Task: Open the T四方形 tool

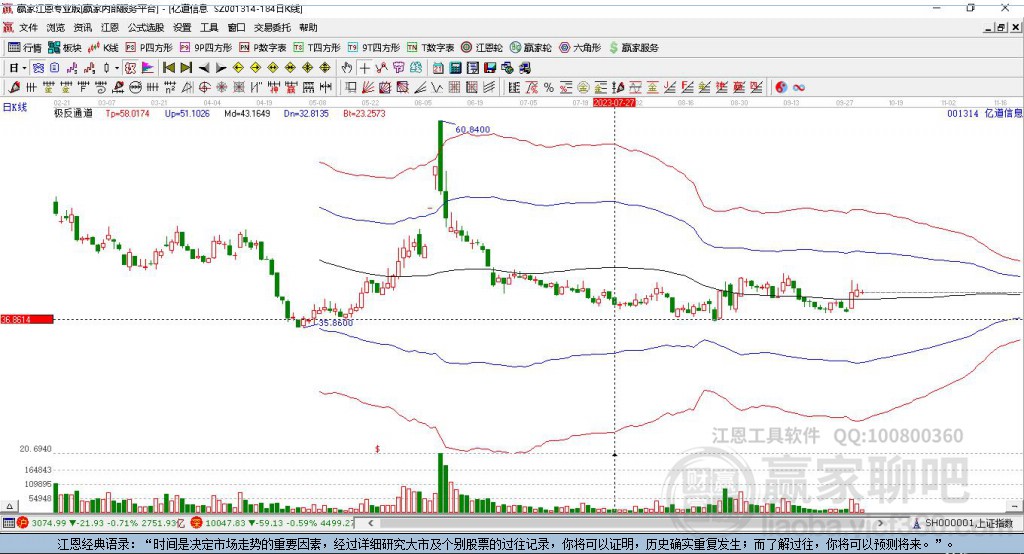Action: click(x=317, y=48)
